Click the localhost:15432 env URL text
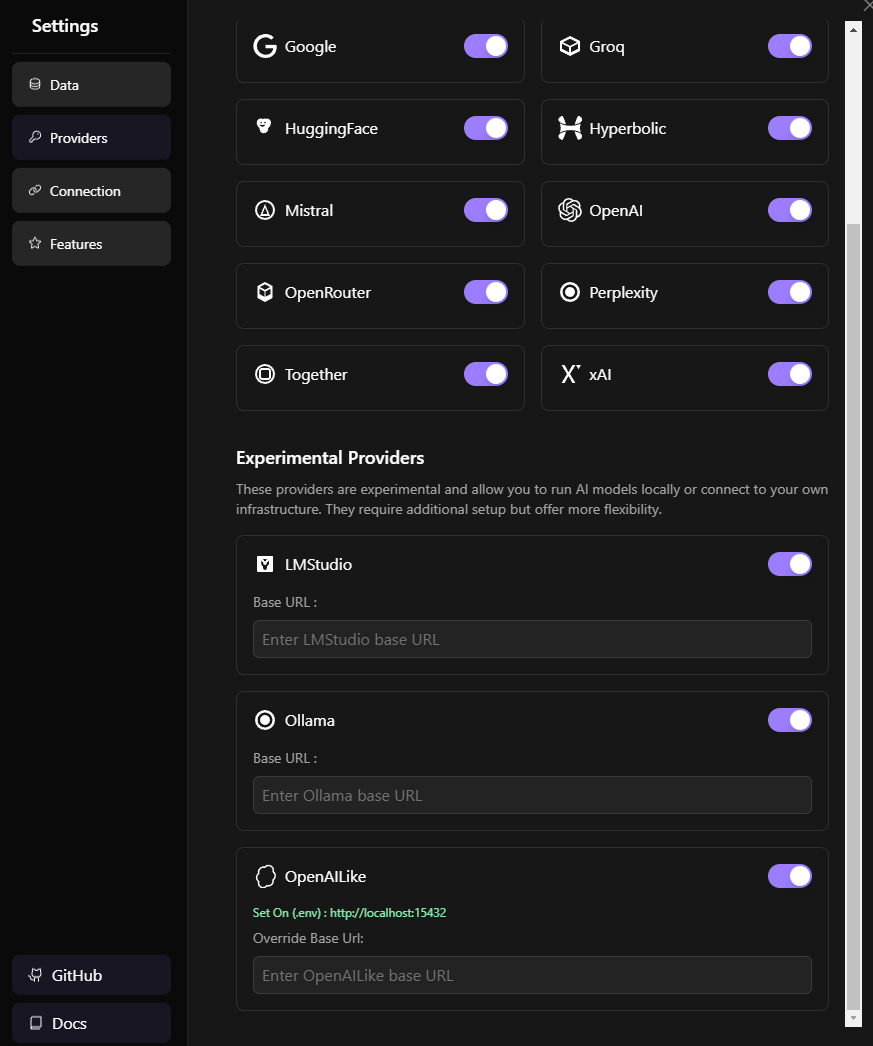 [x=387, y=913]
